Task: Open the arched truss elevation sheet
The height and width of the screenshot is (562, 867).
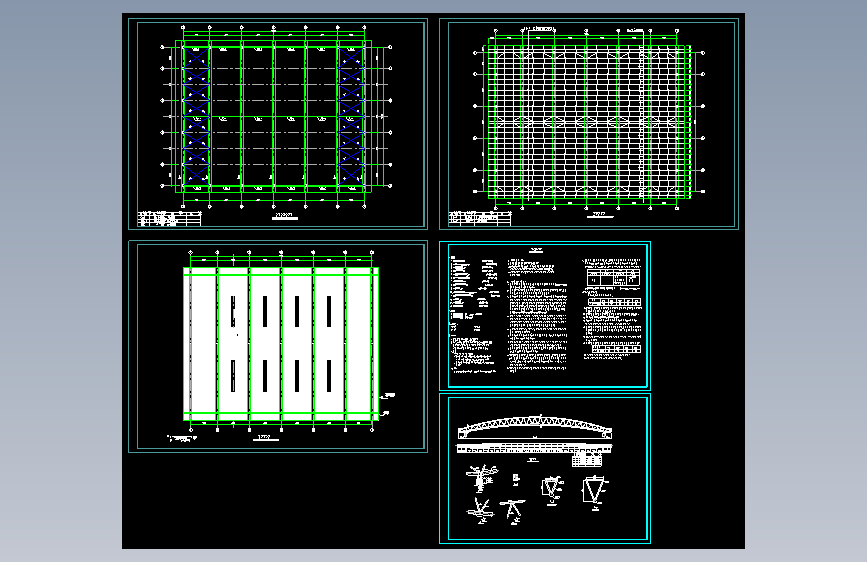Action: coord(545,469)
